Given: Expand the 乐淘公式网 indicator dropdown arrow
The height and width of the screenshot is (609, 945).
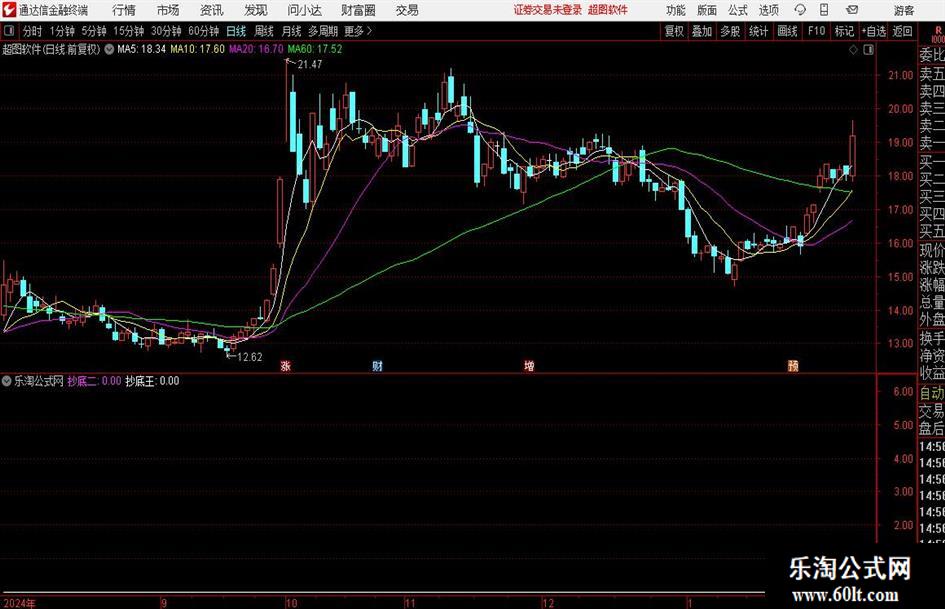Looking at the screenshot, I should [x=7, y=381].
